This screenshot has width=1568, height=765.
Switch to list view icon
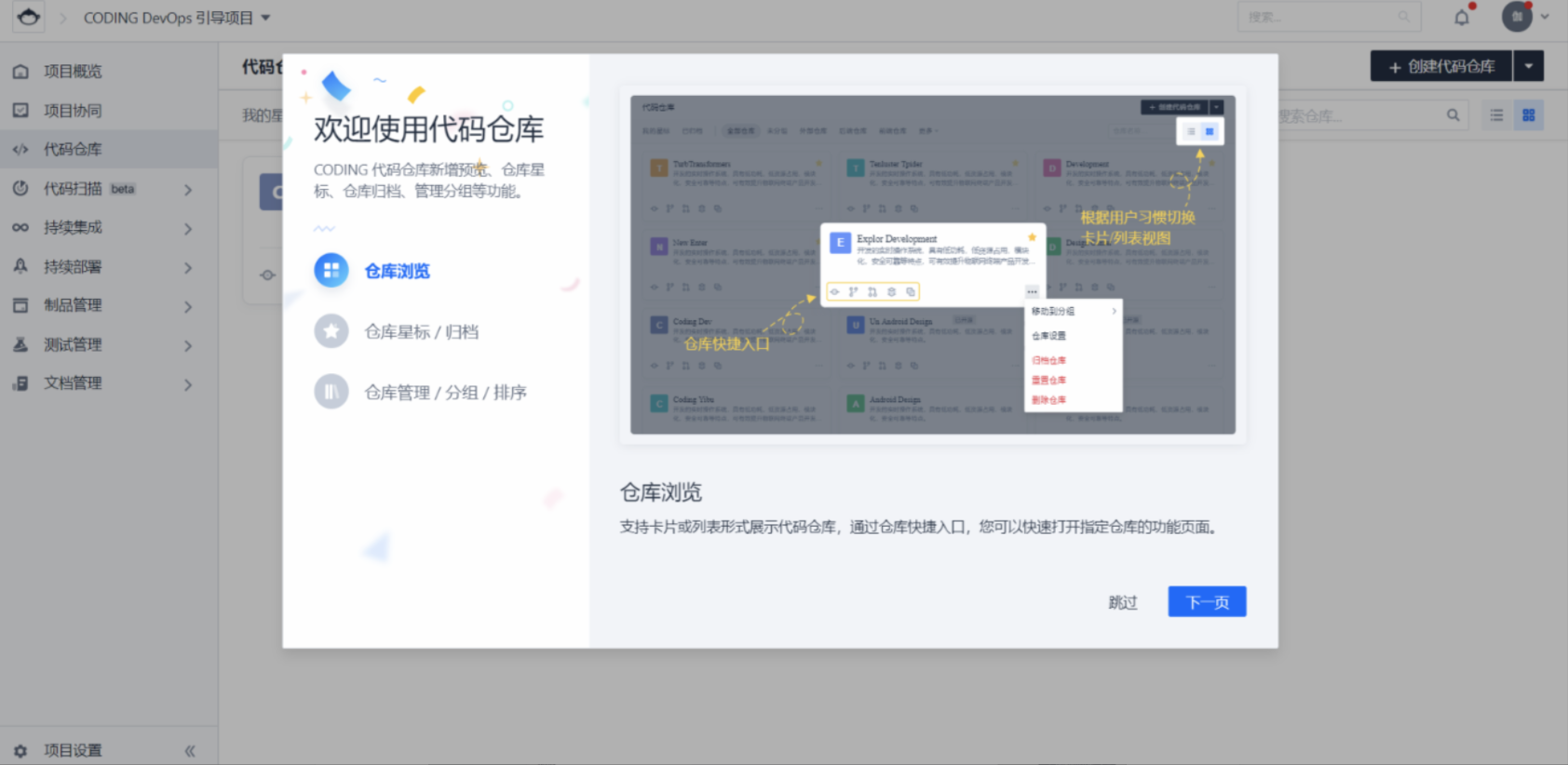coord(1496,115)
